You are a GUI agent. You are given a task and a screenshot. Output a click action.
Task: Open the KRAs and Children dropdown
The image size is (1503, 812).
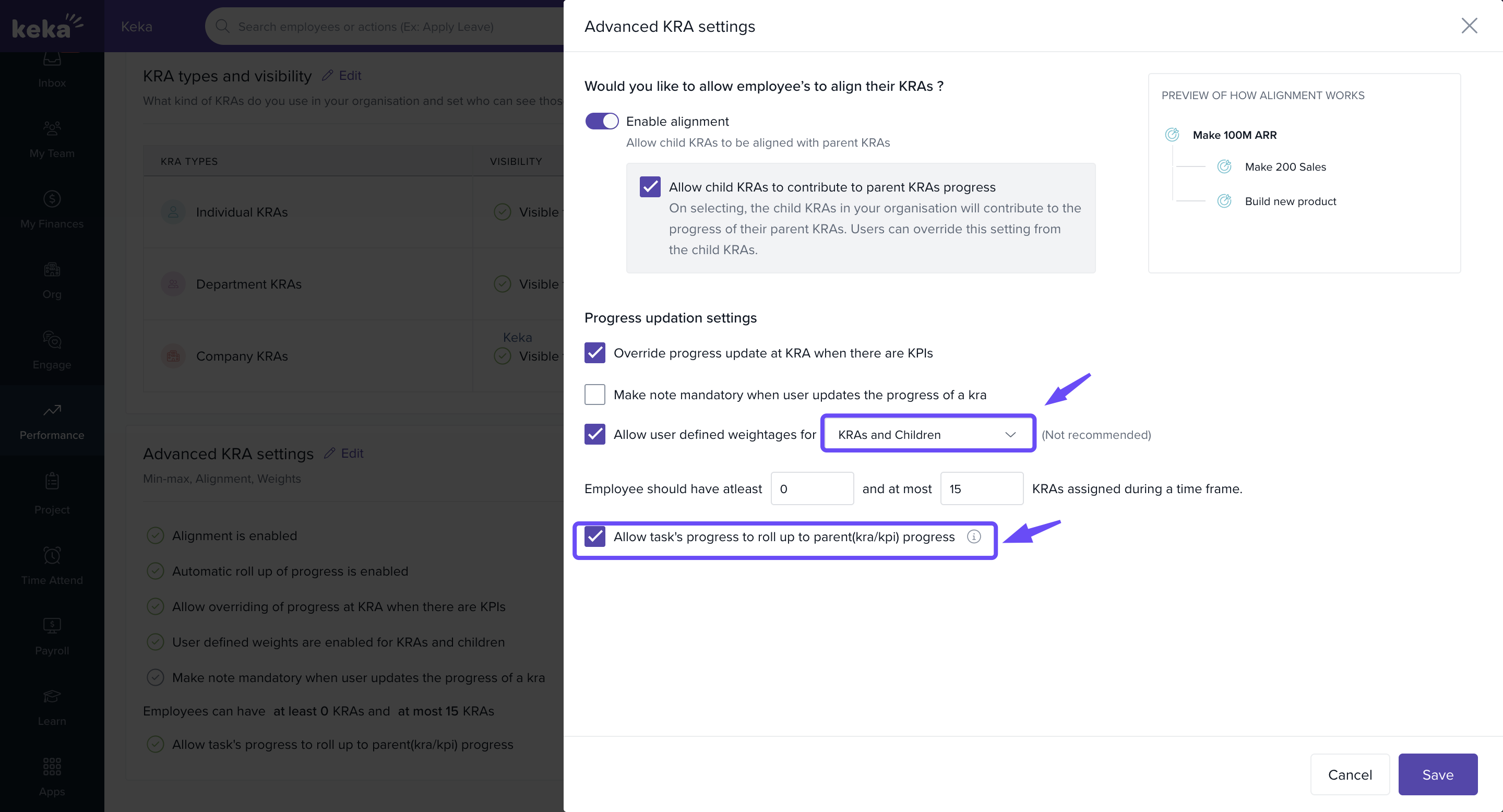[927, 435]
